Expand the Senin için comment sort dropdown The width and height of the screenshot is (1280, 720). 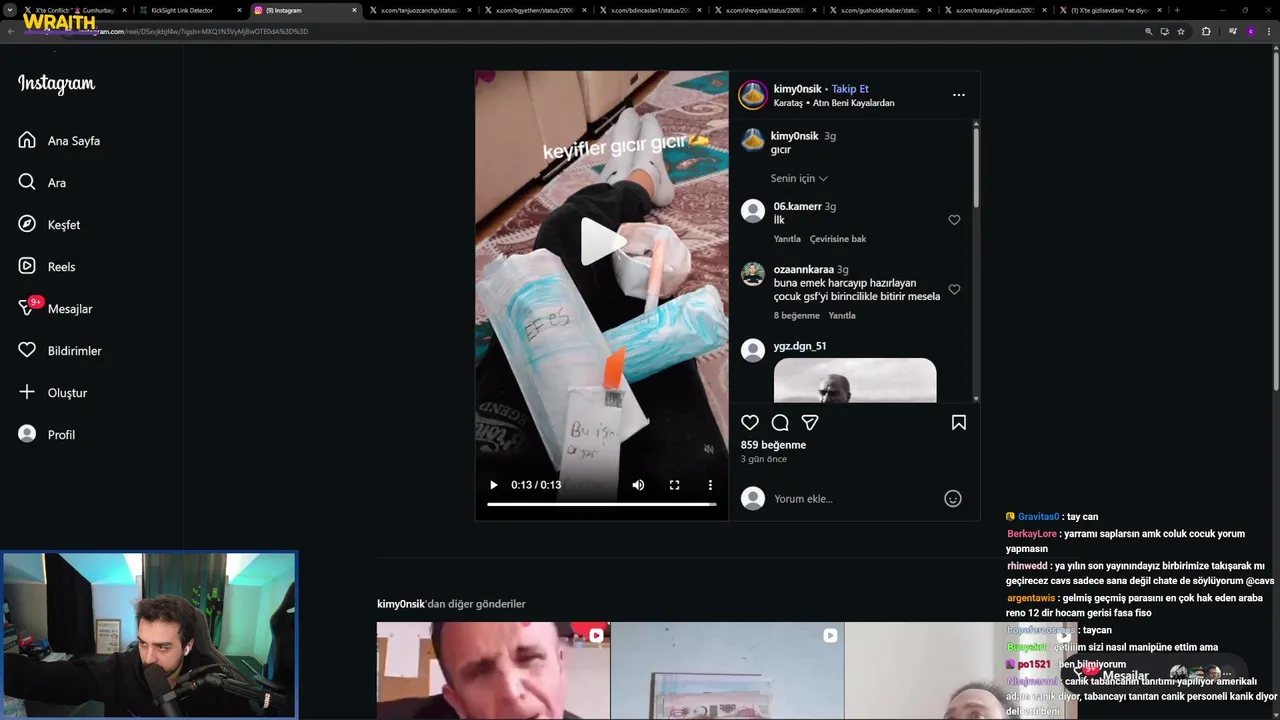[x=799, y=179]
